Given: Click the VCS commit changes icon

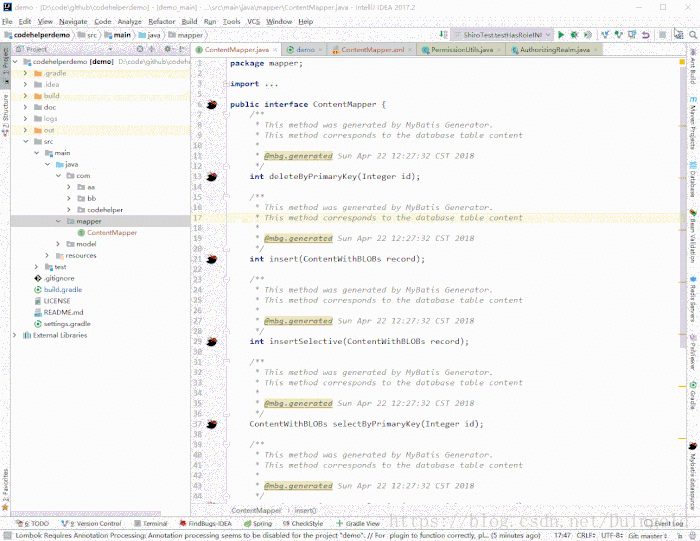Looking at the screenshot, I should coord(618,35).
